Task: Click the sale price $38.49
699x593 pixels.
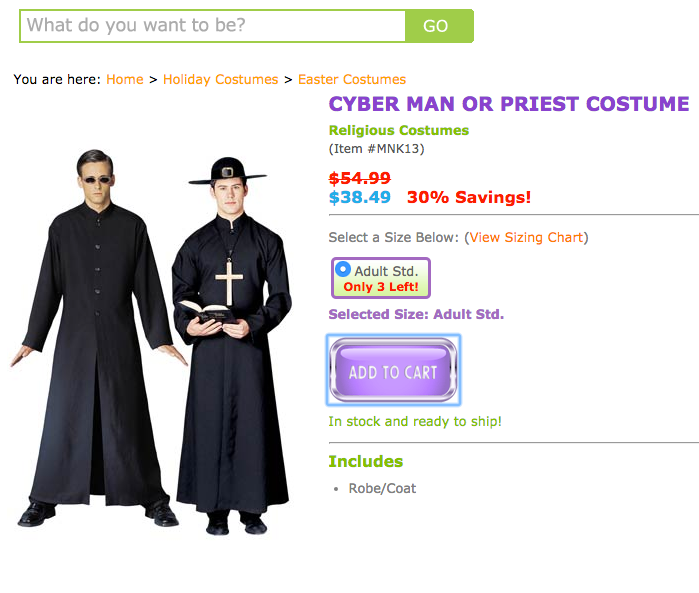Action: point(359,197)
